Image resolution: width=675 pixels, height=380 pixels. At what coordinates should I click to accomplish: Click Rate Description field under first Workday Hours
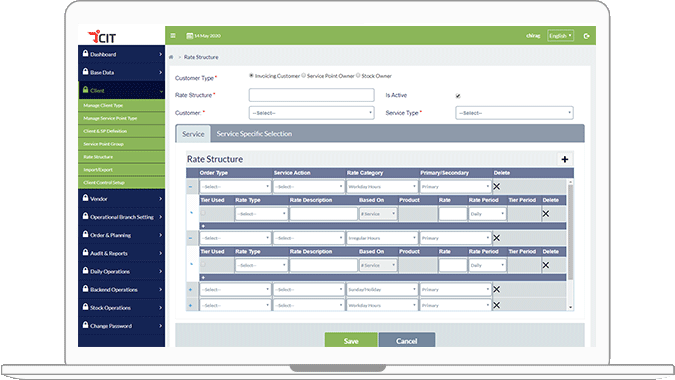click(x=323, y=214)
